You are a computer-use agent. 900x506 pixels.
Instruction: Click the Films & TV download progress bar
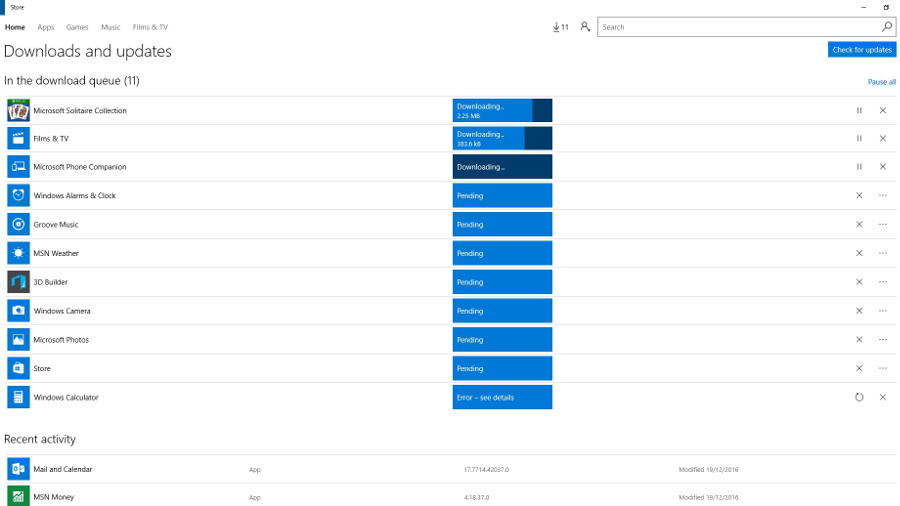[x=502, y=138]
